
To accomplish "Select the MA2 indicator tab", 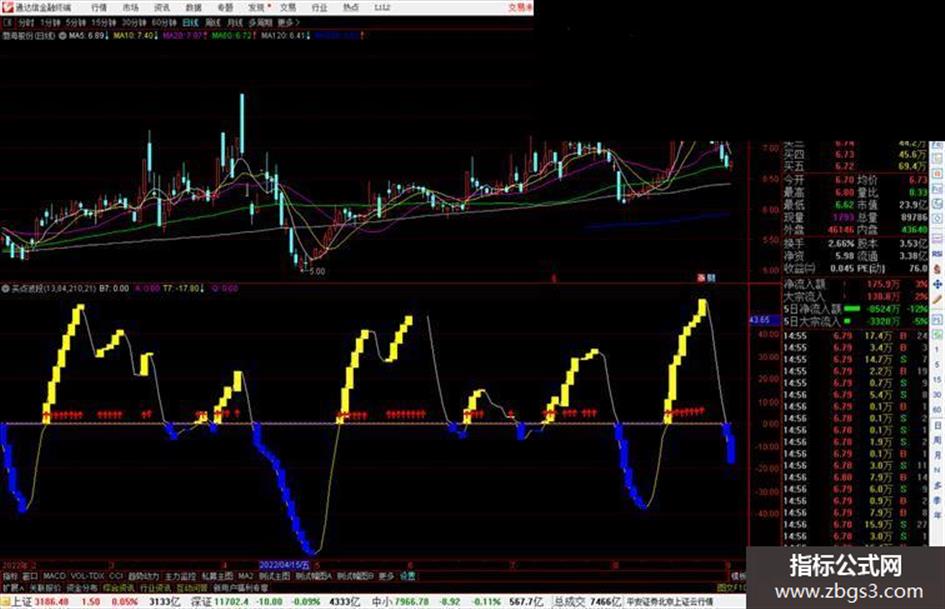I will pos(245,576).
